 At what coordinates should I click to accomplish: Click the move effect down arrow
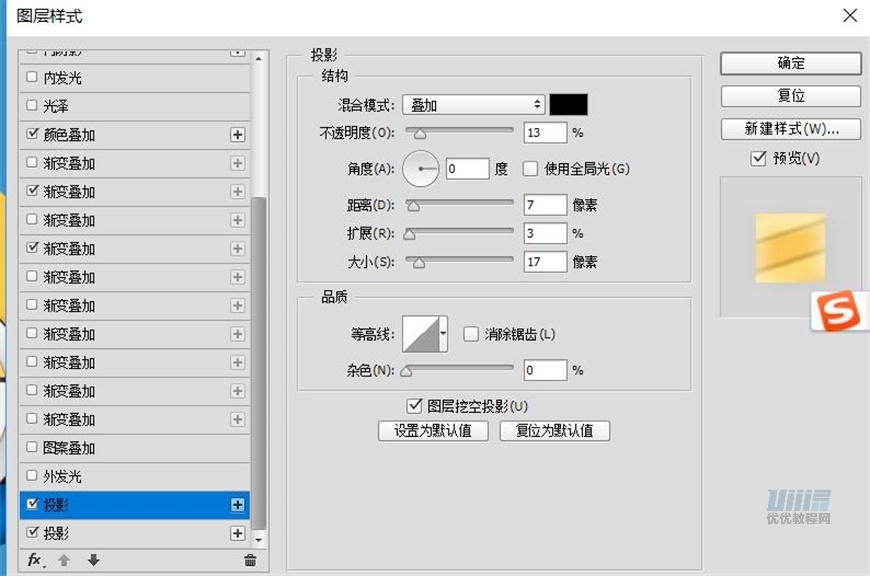pos(93,560)
